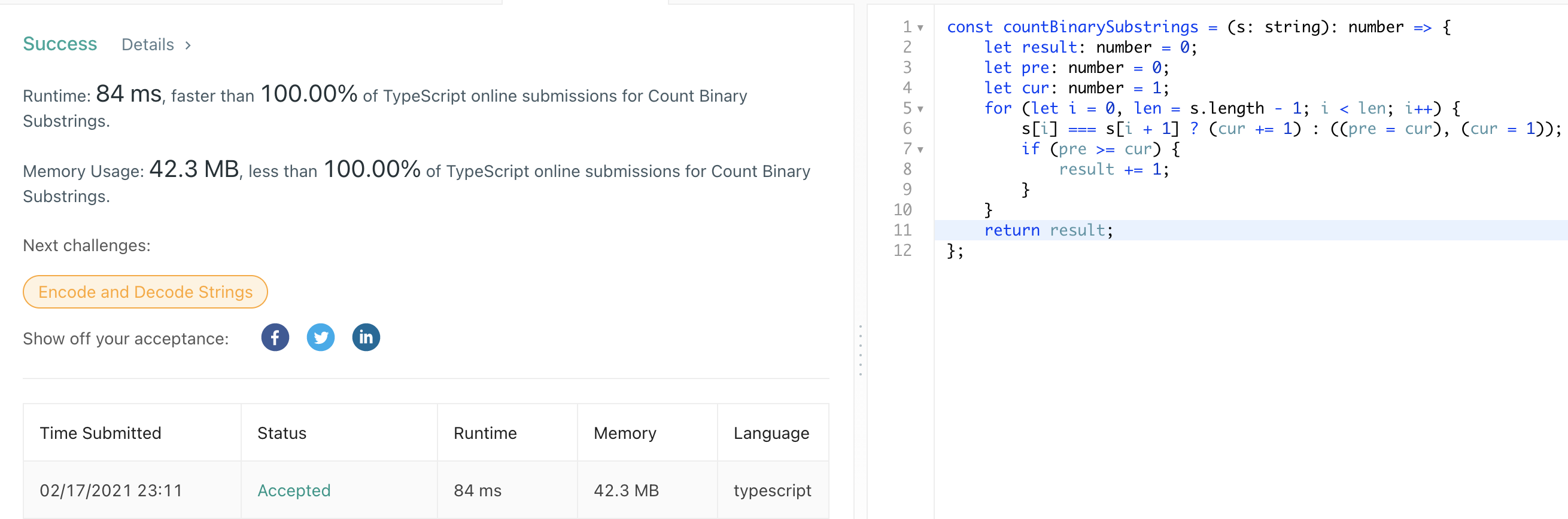Click the Accepted status link

(x=294, y=490)
